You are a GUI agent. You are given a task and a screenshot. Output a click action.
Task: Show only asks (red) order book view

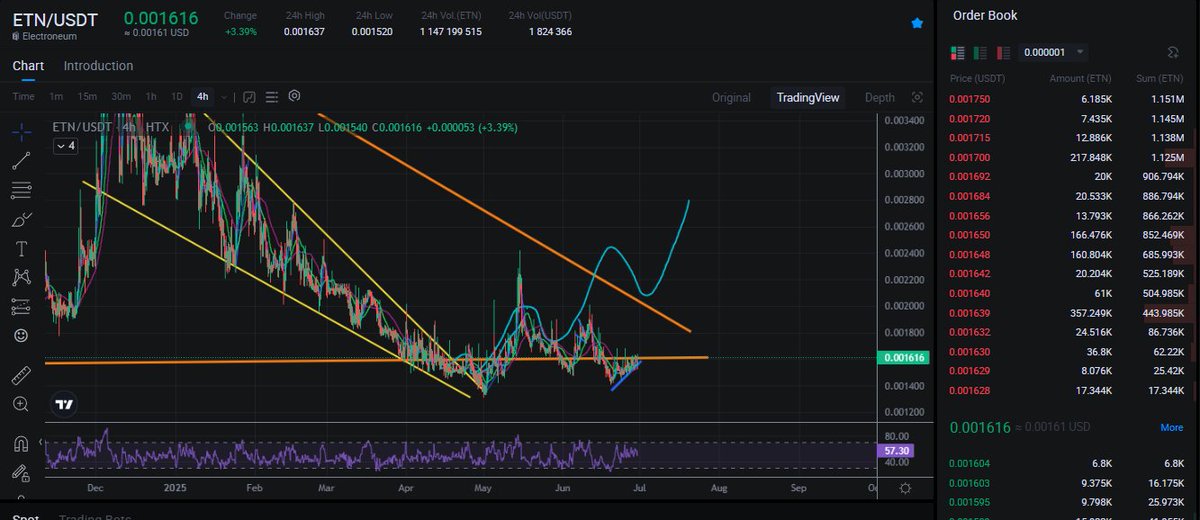tap(1003, 52)
